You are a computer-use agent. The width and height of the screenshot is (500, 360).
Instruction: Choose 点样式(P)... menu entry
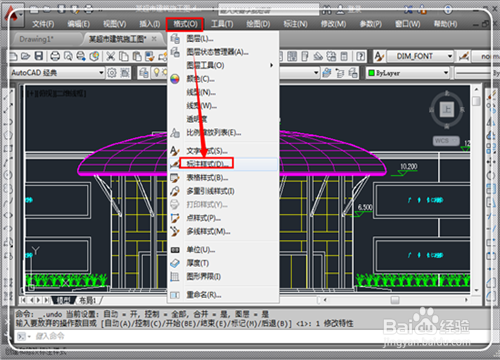(x=223, y=218)
